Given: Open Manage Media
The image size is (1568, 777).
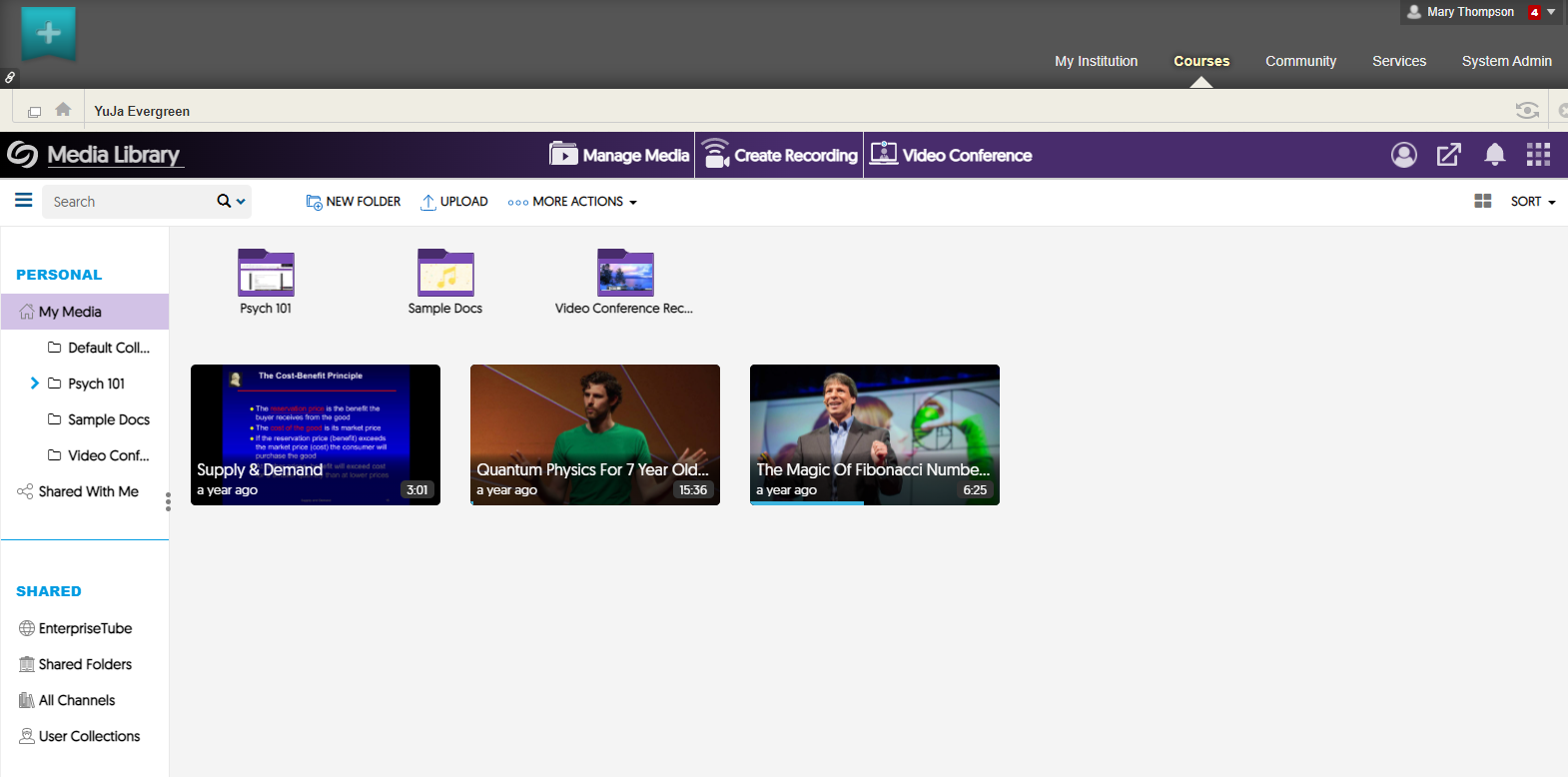Looking at the screenshot, I should coord(619,155).
